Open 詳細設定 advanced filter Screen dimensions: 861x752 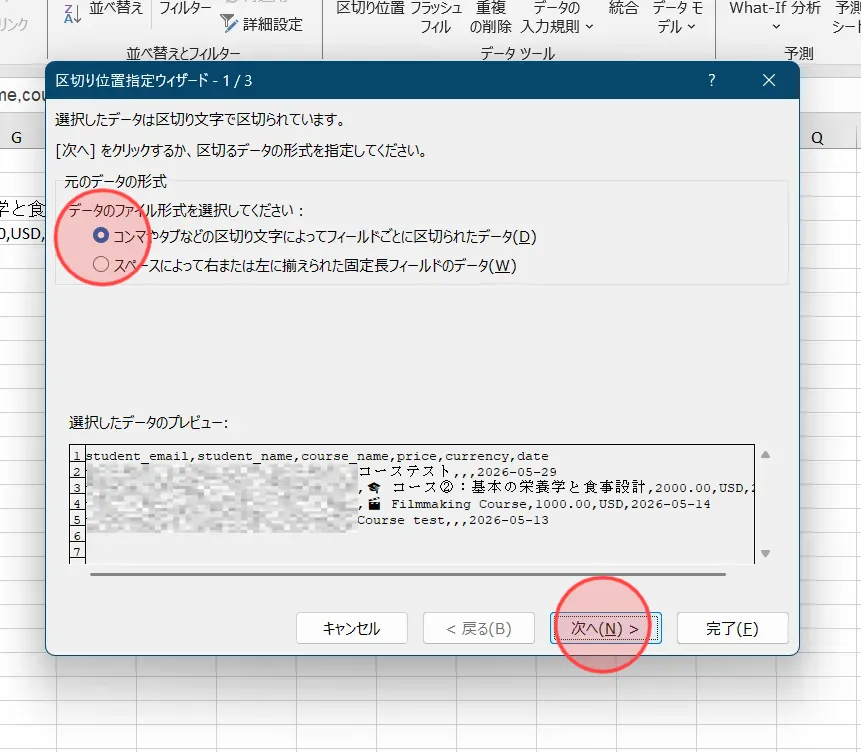tap(262, 24)
